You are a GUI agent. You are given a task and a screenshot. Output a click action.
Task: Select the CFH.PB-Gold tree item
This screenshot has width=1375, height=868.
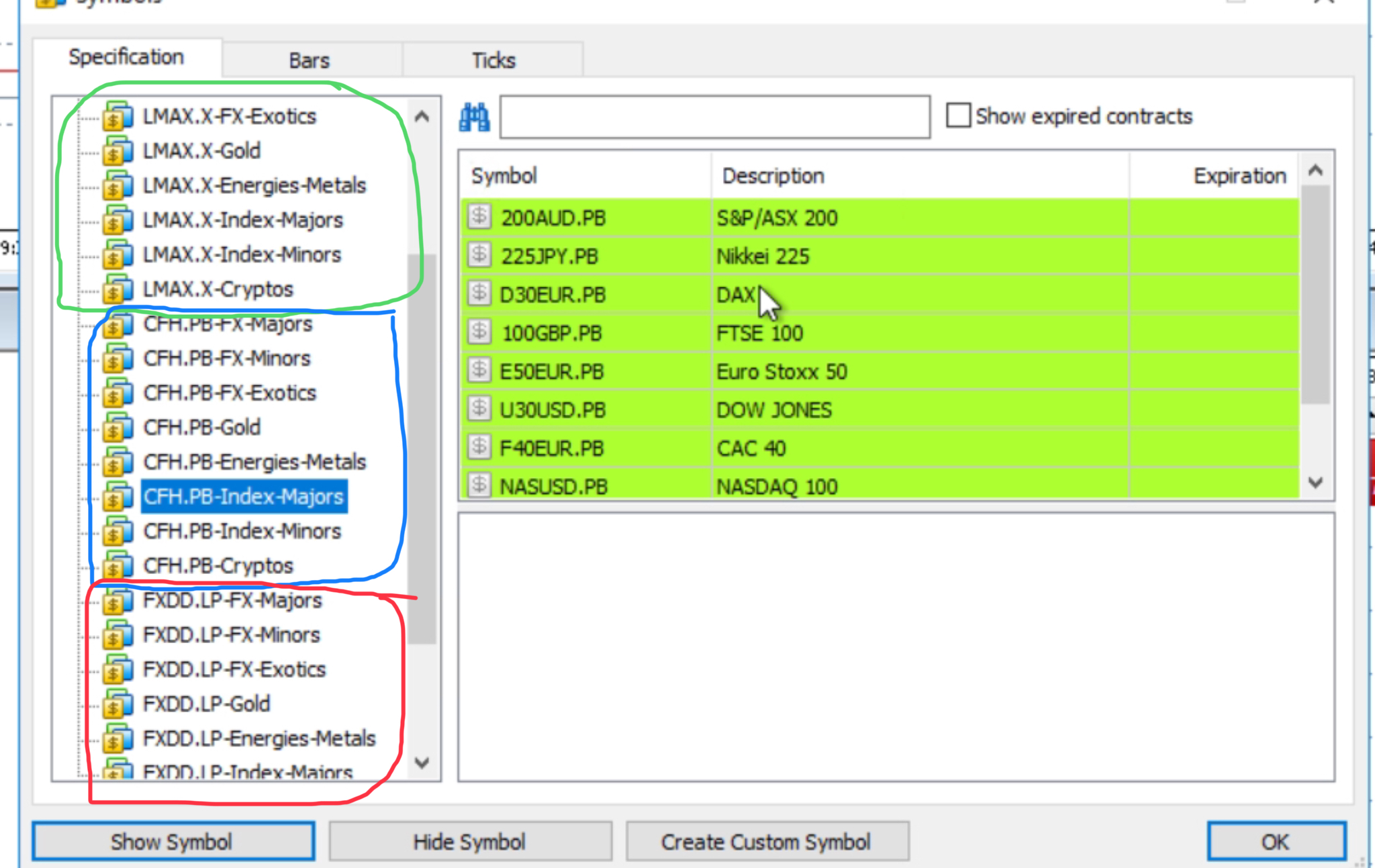pyautogui.click(x=202, y=428)
